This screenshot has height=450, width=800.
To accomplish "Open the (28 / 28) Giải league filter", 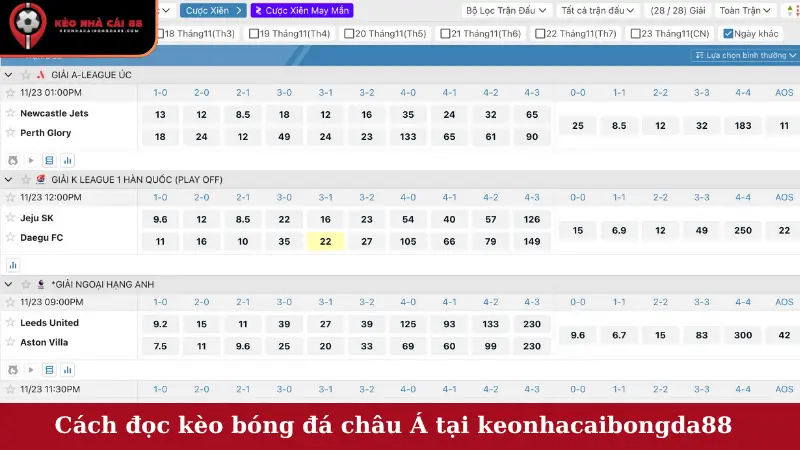I will [678, 10].
